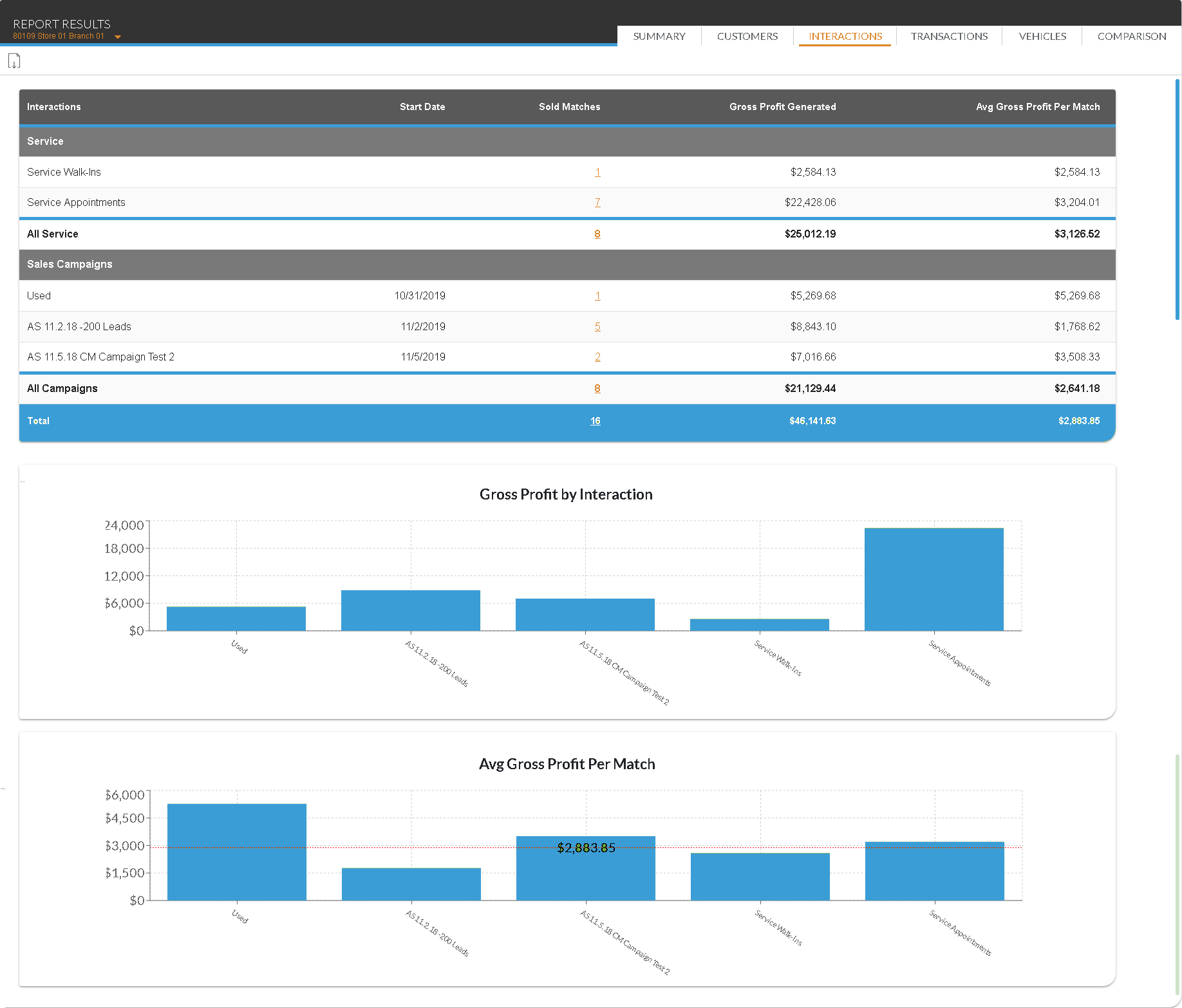The width and height of the screenshot is (1182, 1008).
Task: View AS 11.2.18 -200 Leads sold matches
Action: (x=597, y=327)
